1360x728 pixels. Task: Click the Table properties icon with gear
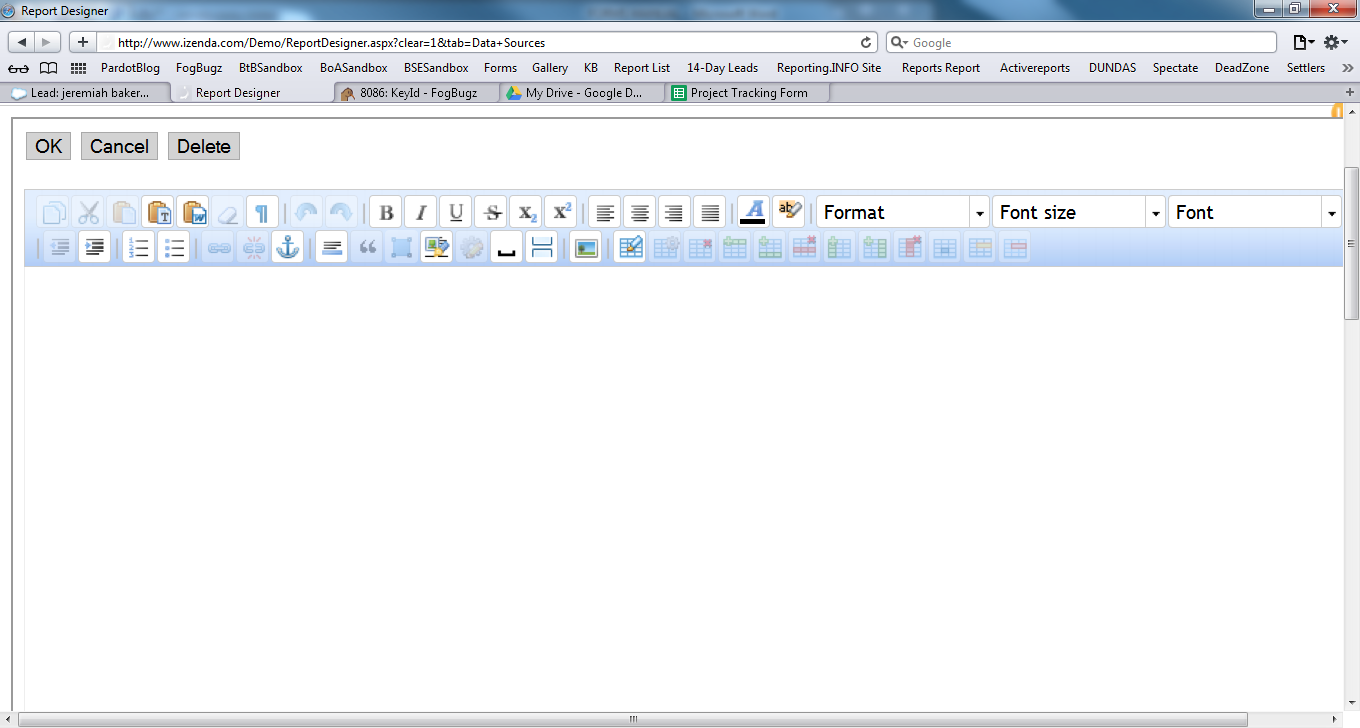pos(666,247)
